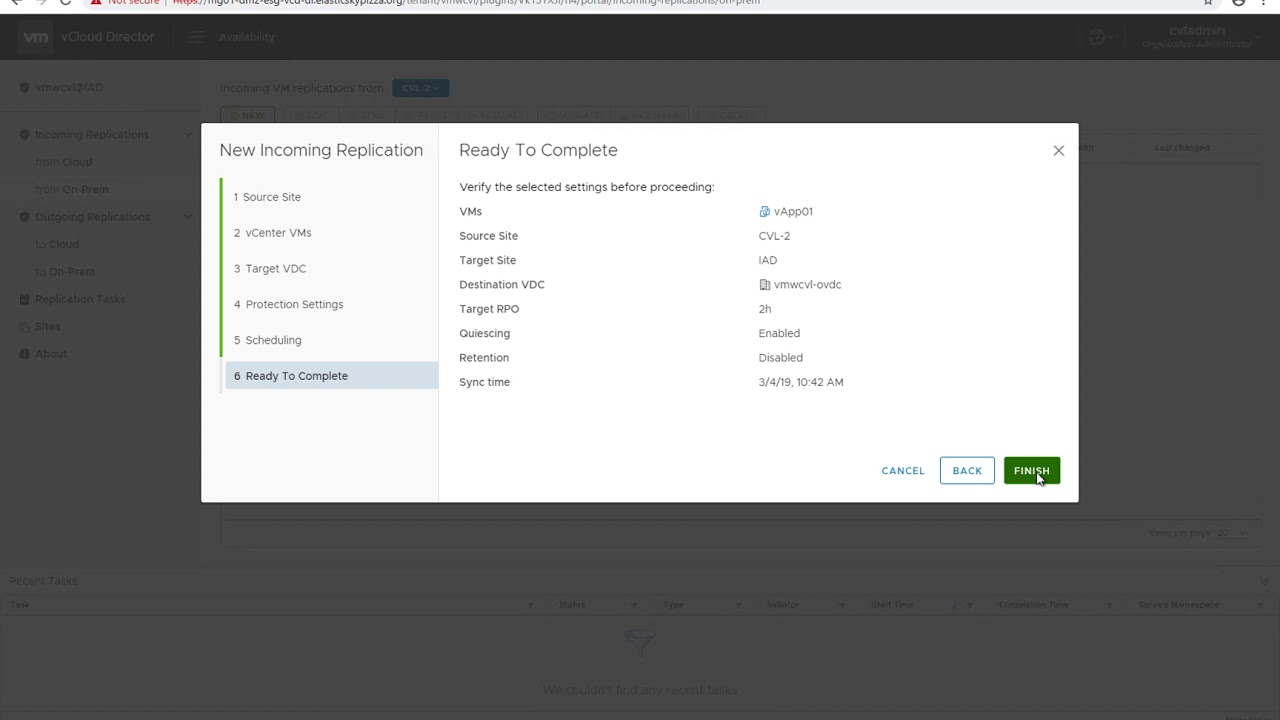Viewport: 1280px width, 720px height.
Task: Open the hamburger menu in header
Action: click(x=196, y=37)
